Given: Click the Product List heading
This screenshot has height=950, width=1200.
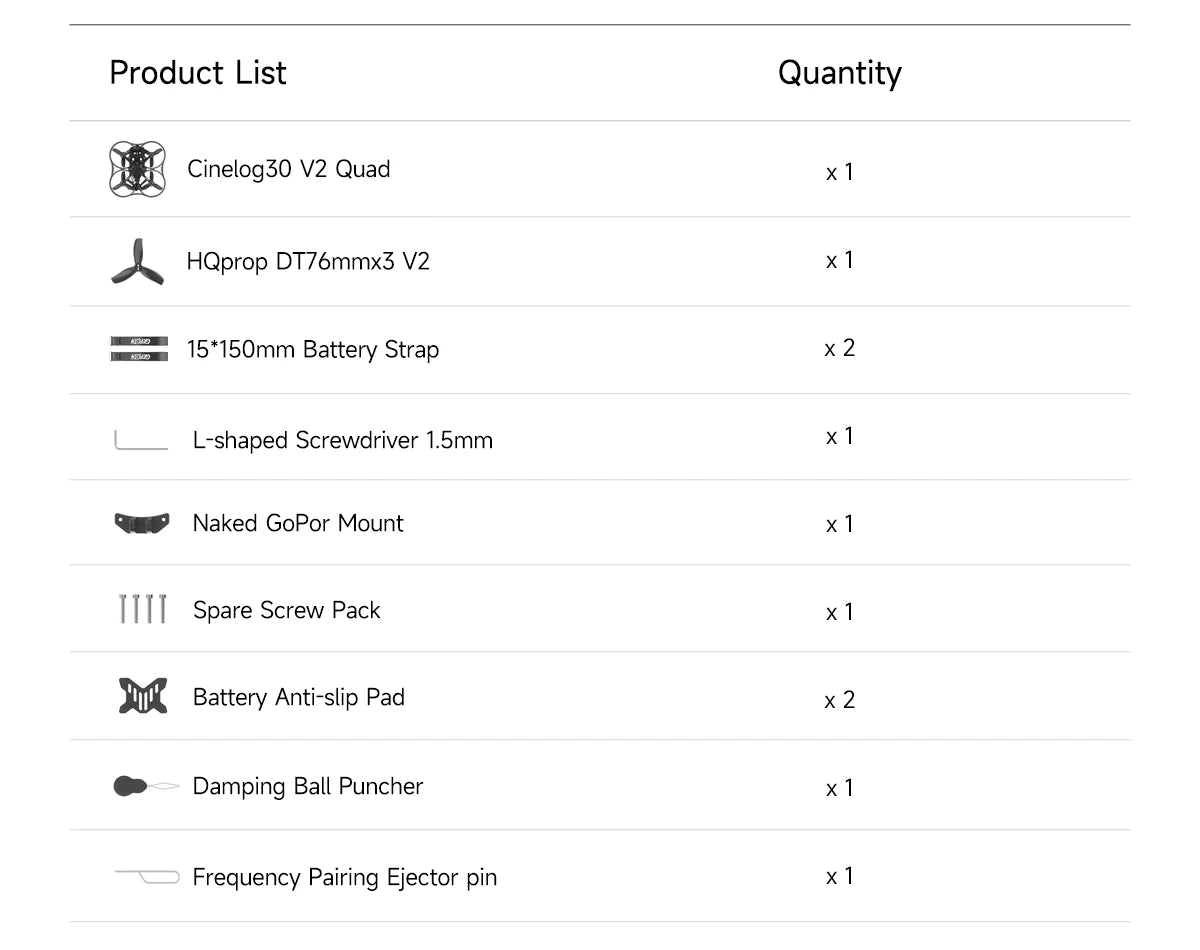Looking at the screenshot, I should [197, 73].
